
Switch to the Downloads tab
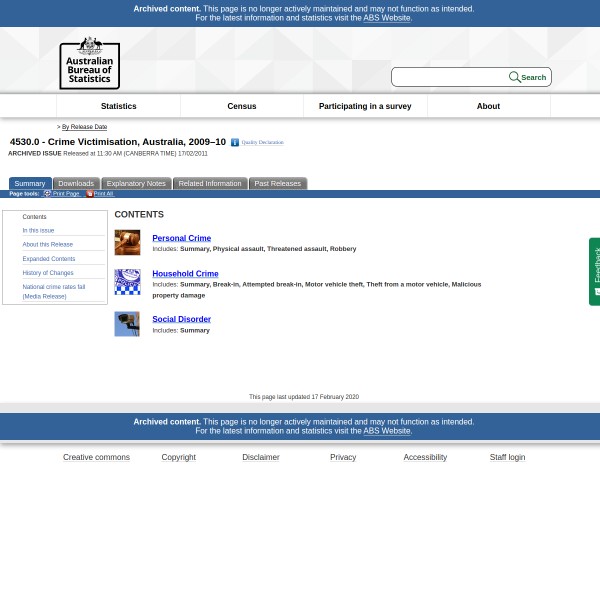(76, 184)
